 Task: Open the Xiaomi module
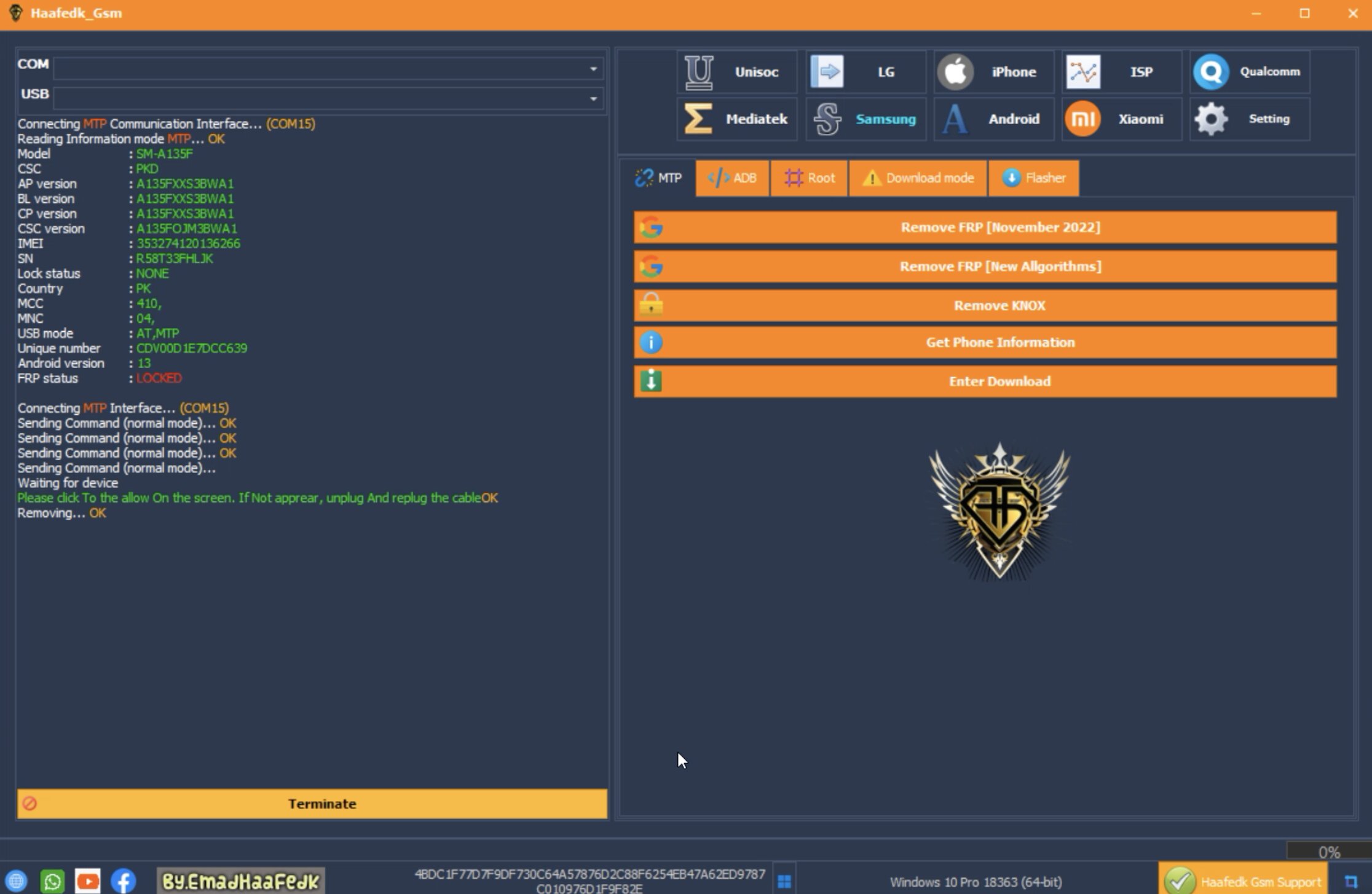(x=1121, y=119)
